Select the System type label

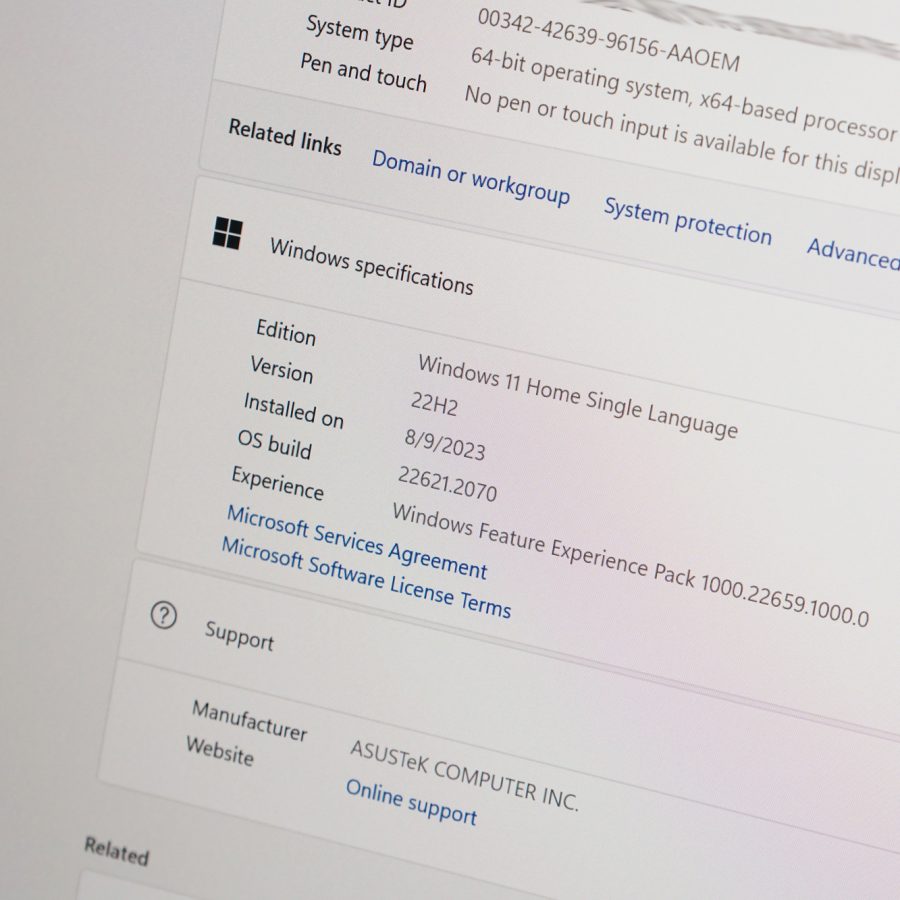coord(359,32)
